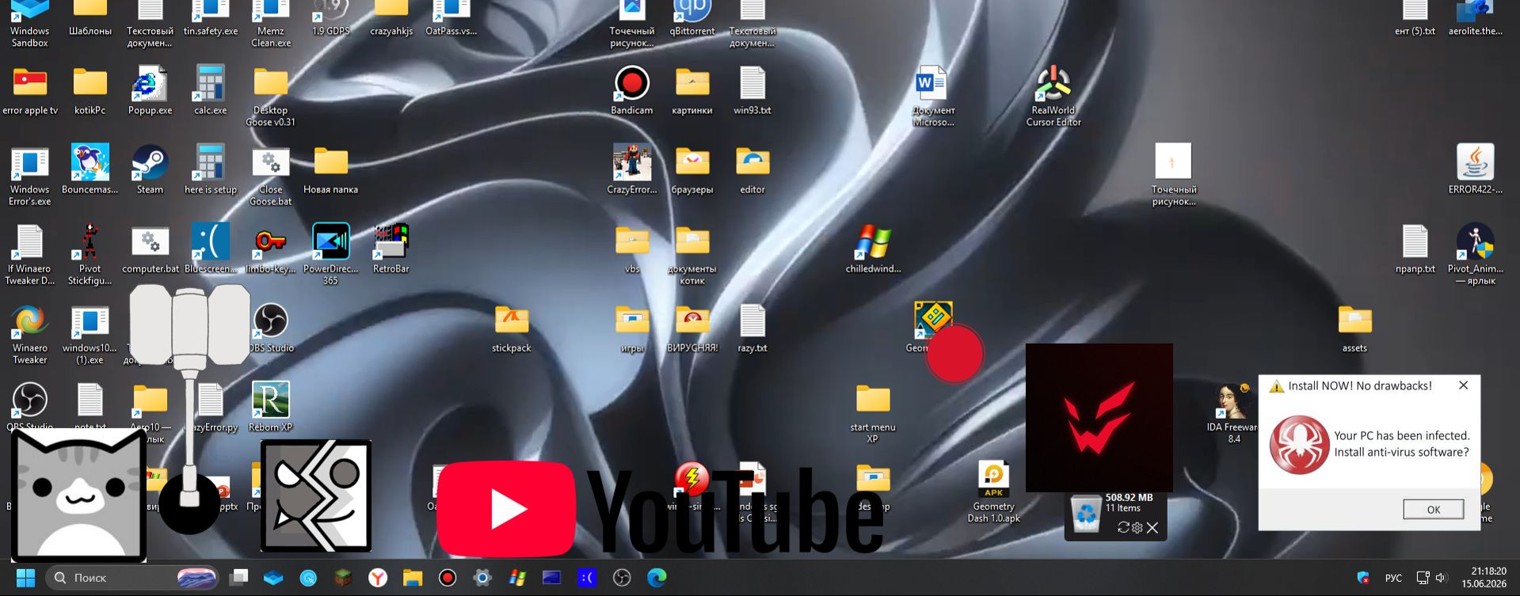This screenshot has height=596, width=1520.
Task: Open network status in the system tray
Action: click(1423, 578)
